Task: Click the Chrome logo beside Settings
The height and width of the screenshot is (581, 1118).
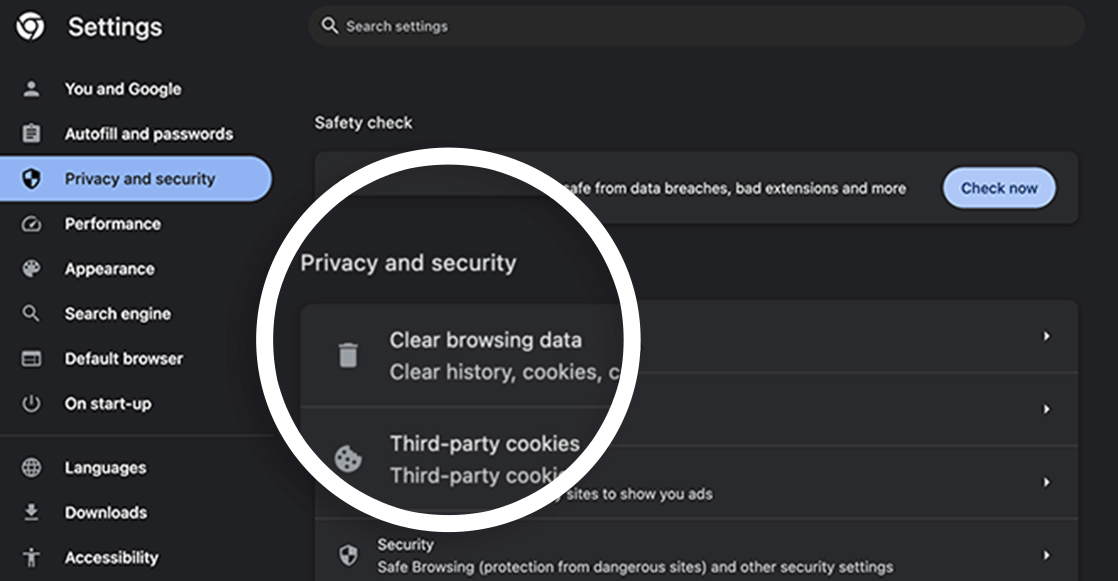Action: (x=30, y=27)
